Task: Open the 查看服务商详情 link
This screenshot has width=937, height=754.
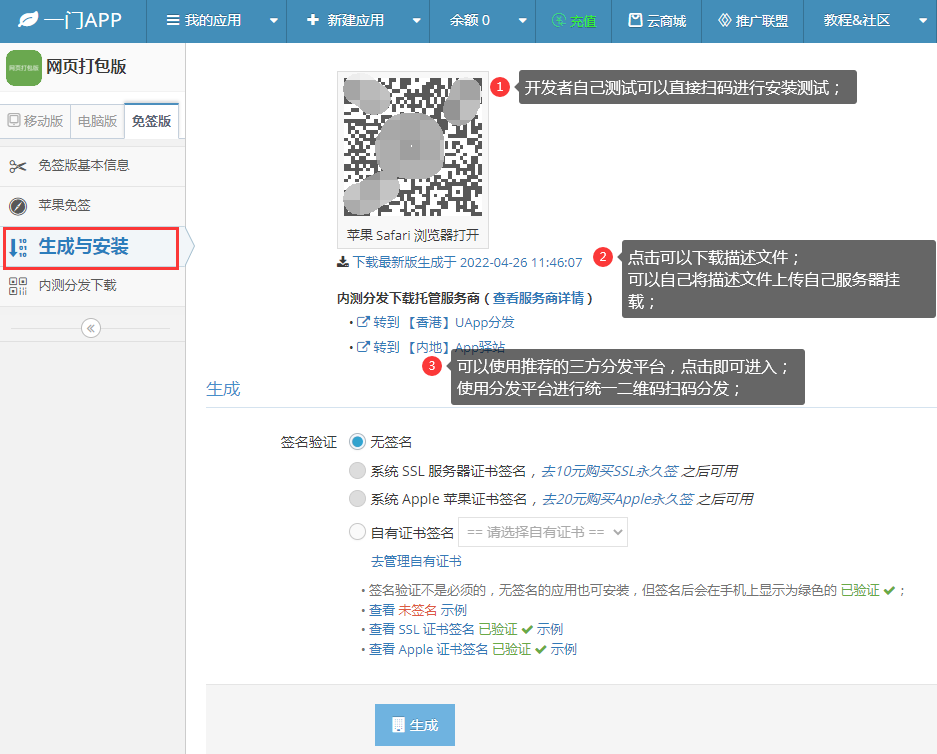Action: pos(538,298)
